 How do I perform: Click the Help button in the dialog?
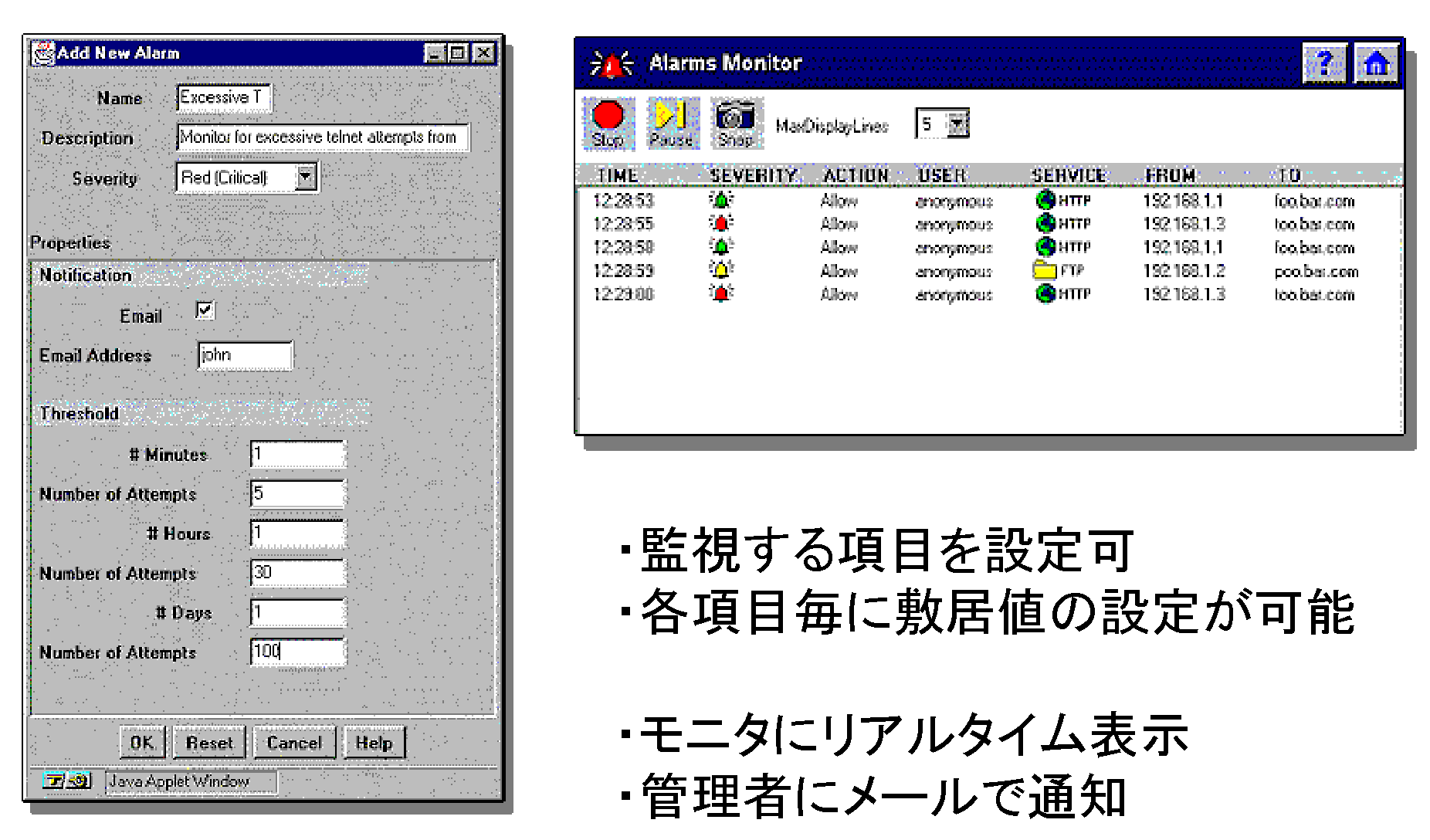374,743
